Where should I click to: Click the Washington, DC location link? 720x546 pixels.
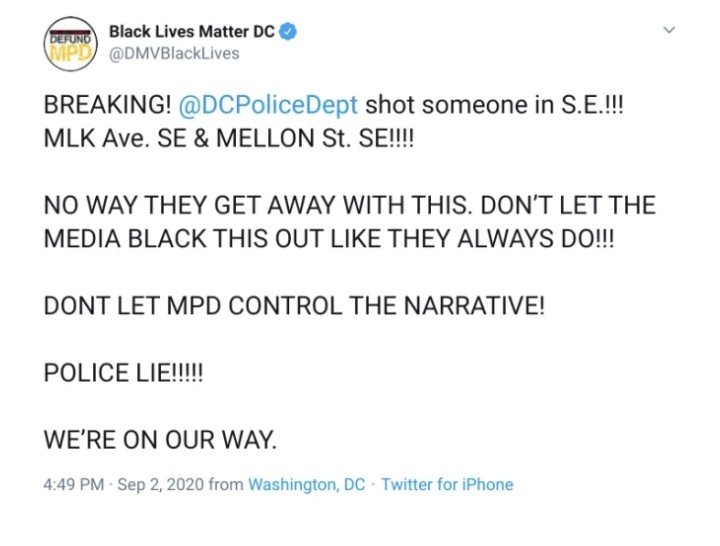(307, 484)
